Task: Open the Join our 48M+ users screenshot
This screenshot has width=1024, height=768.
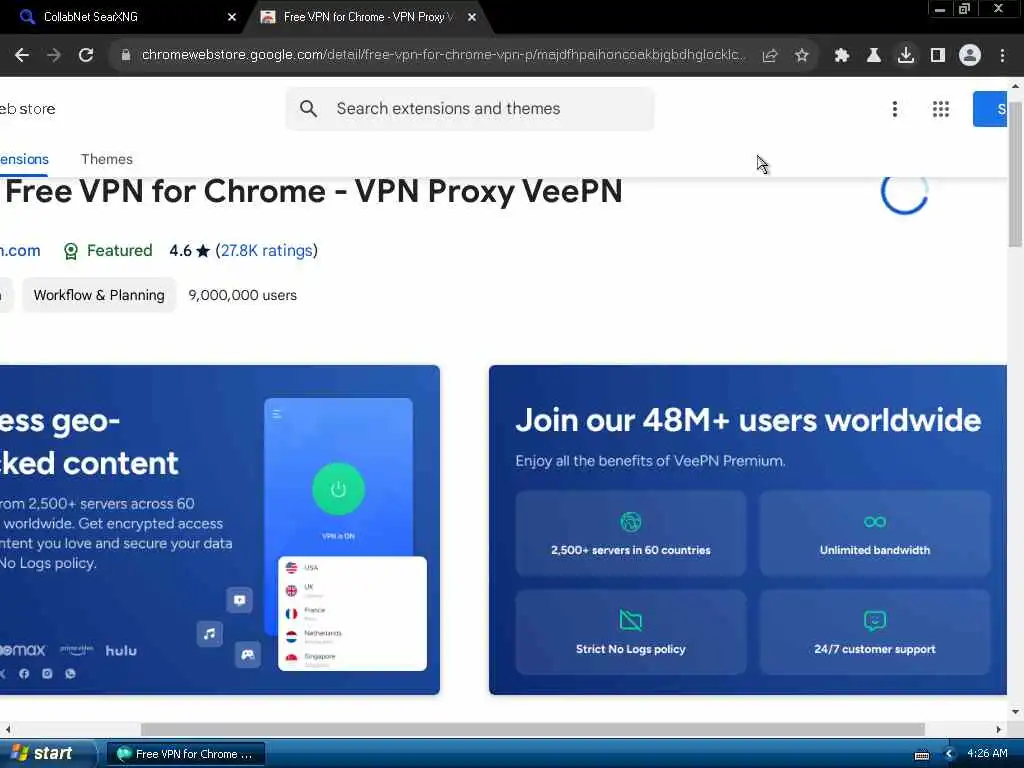Action: click(748, 530)
